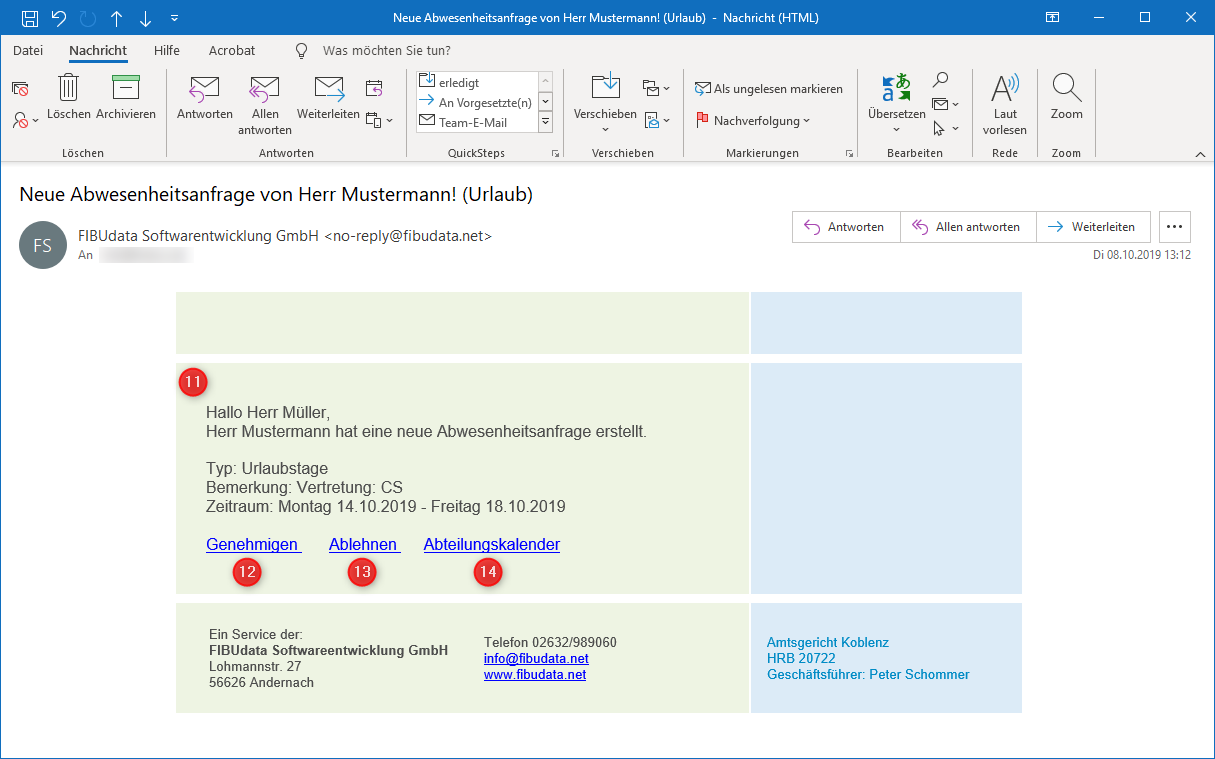
Task: Switch to the Hilfe ribbon tab
Action: click(x=167, y=50)
